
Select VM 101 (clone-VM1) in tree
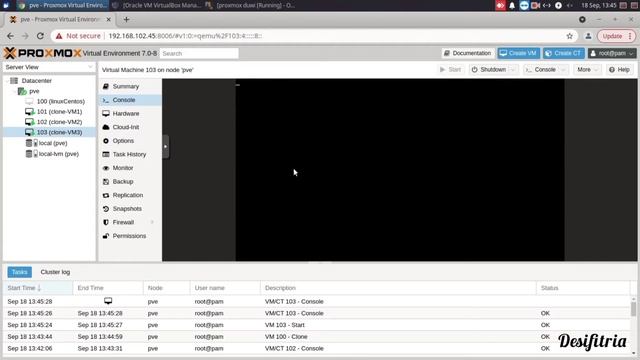(59, 111)
